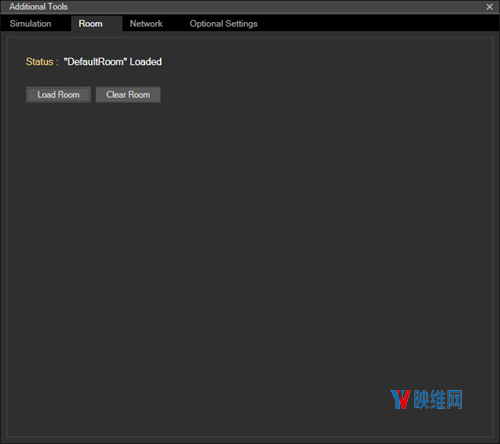Click the Clear Room button
Viewport: 500px width, 444px height.
click(128, 95)
